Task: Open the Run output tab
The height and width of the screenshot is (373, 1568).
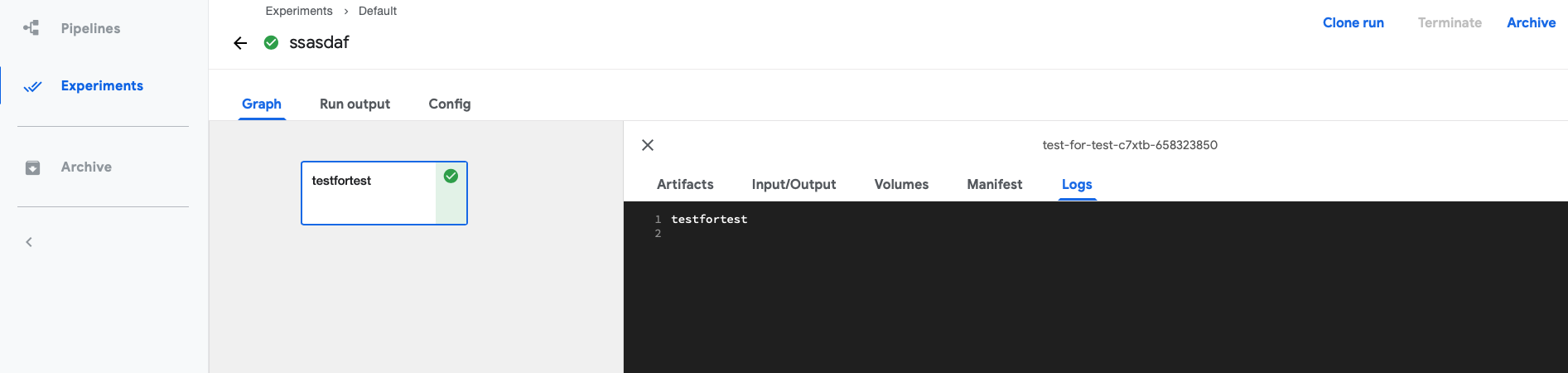Action: 355,104
